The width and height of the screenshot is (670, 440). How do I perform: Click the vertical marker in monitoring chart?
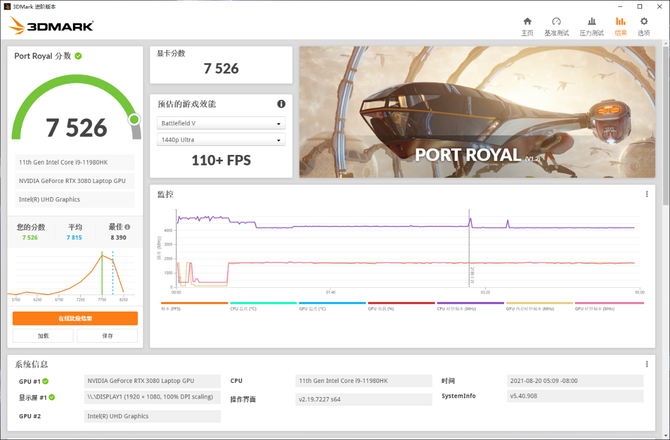pyautogui.click(x=469, y=248)
